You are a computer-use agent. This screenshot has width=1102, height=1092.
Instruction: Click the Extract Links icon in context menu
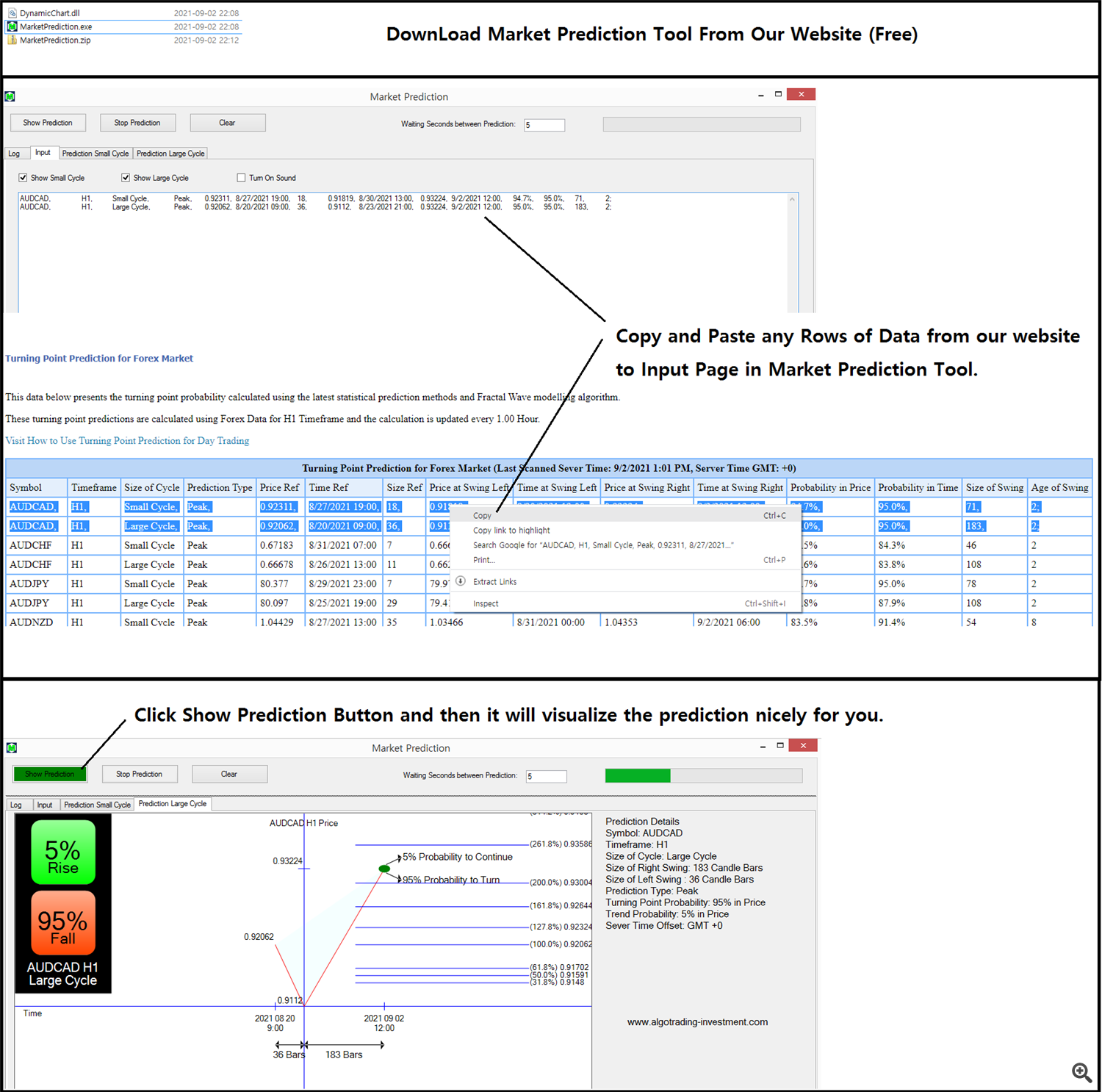461,581
